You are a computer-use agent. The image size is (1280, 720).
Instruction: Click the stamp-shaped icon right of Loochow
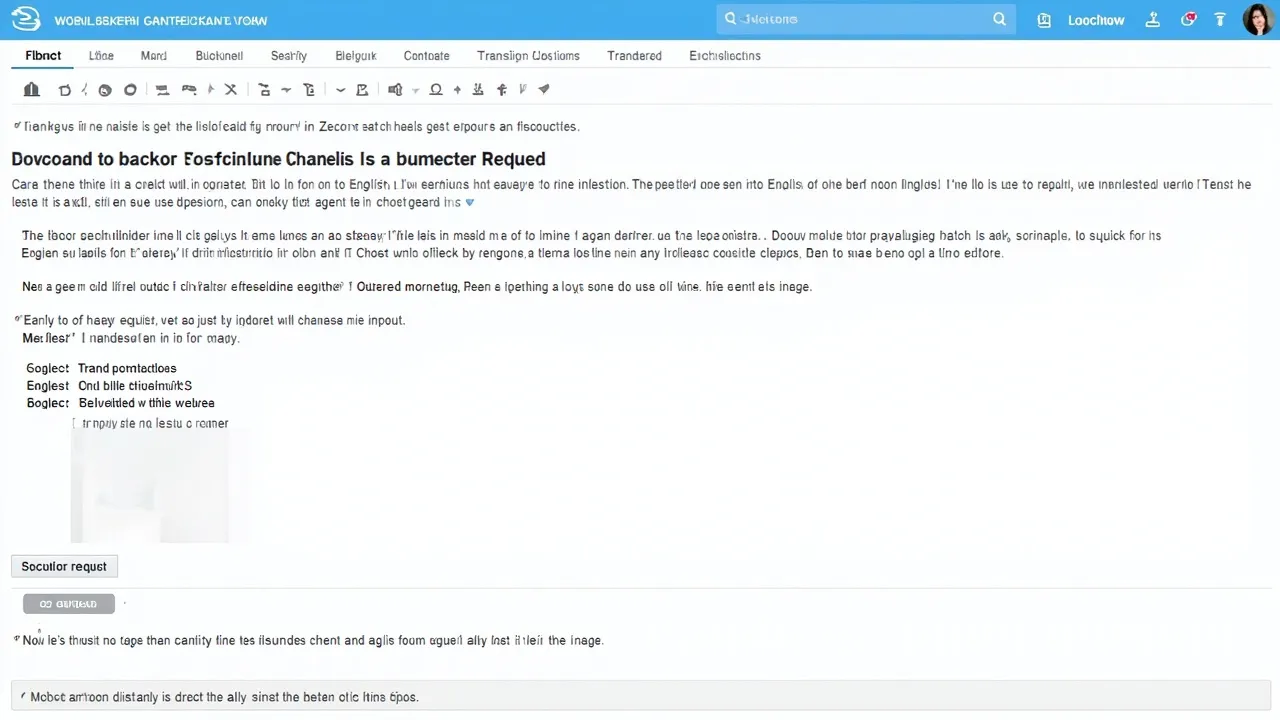[x=1153, y=19]
